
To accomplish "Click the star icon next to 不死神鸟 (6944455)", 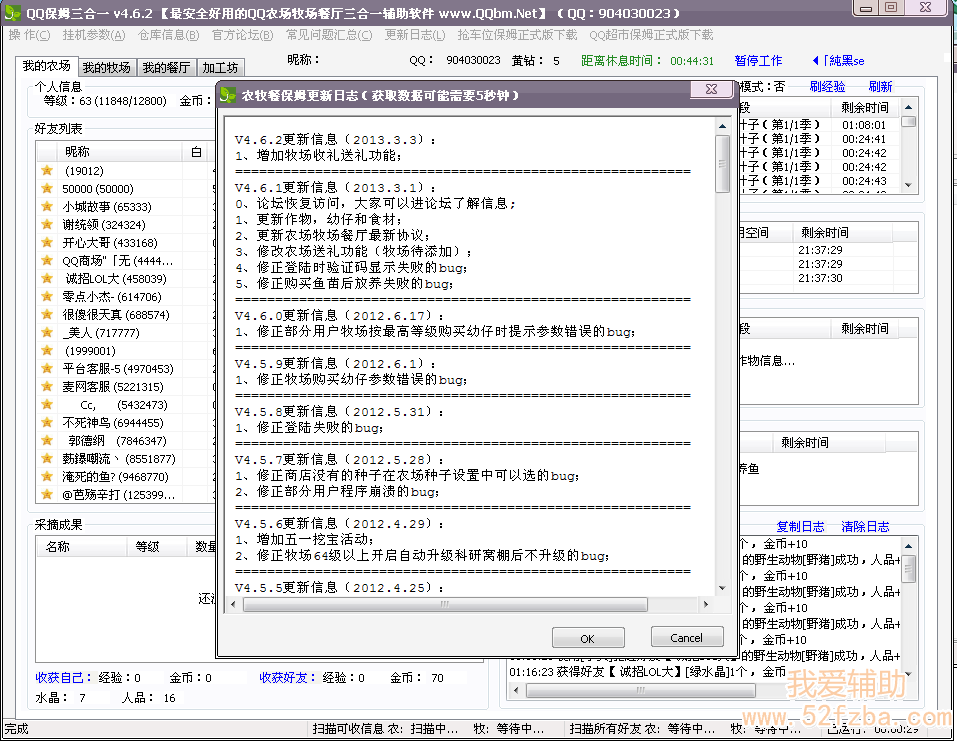I will [x=46, y=422].
